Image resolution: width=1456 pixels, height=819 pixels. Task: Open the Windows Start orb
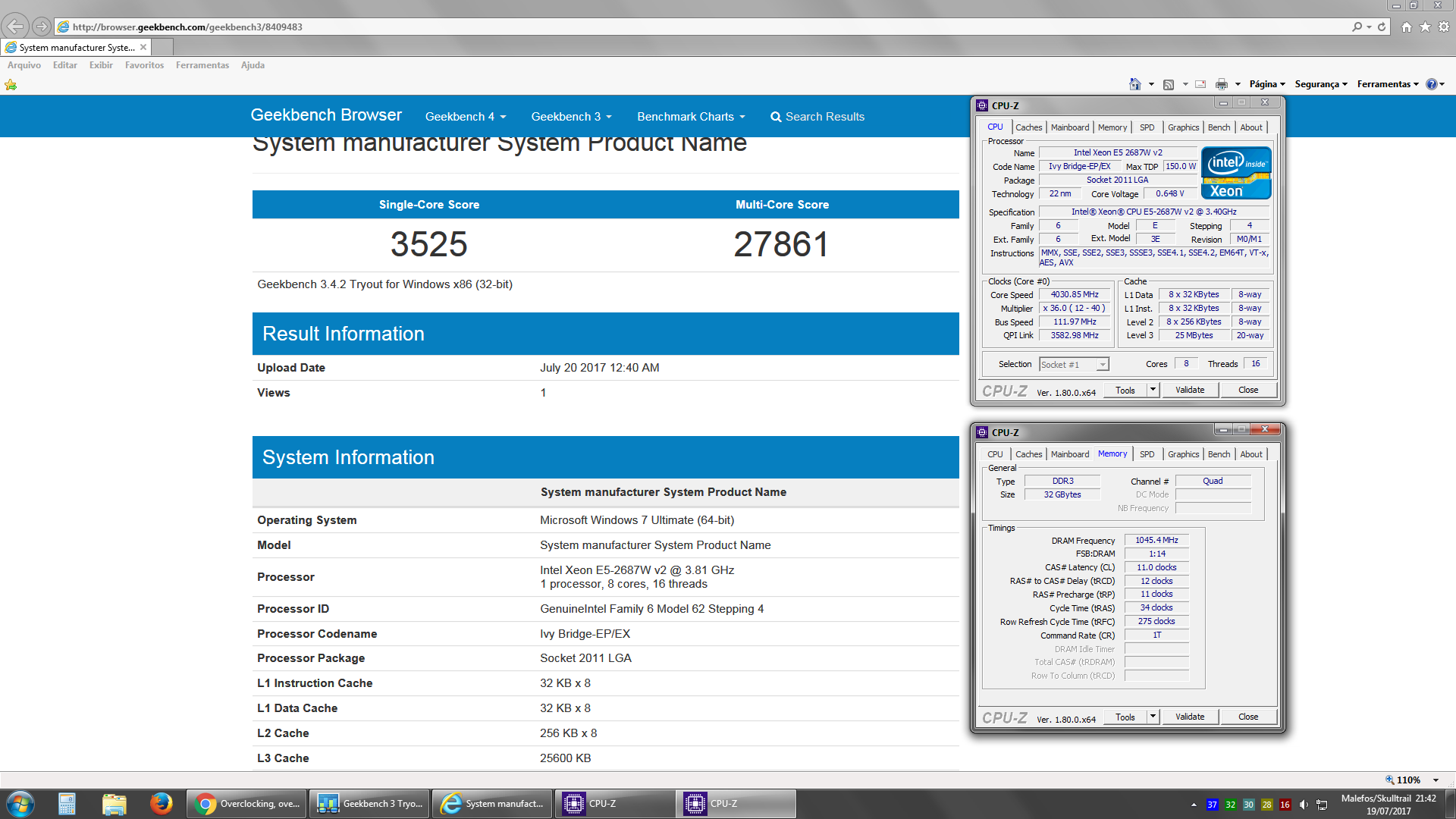pyautogui.click(x=20, y=804)
